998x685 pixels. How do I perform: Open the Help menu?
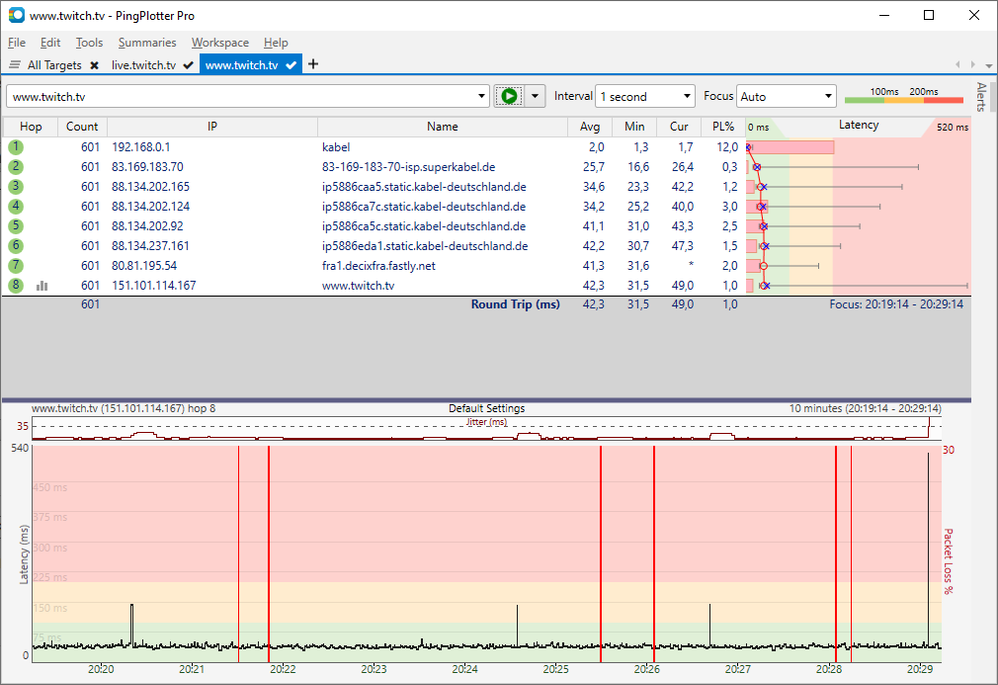pos(276,43)
